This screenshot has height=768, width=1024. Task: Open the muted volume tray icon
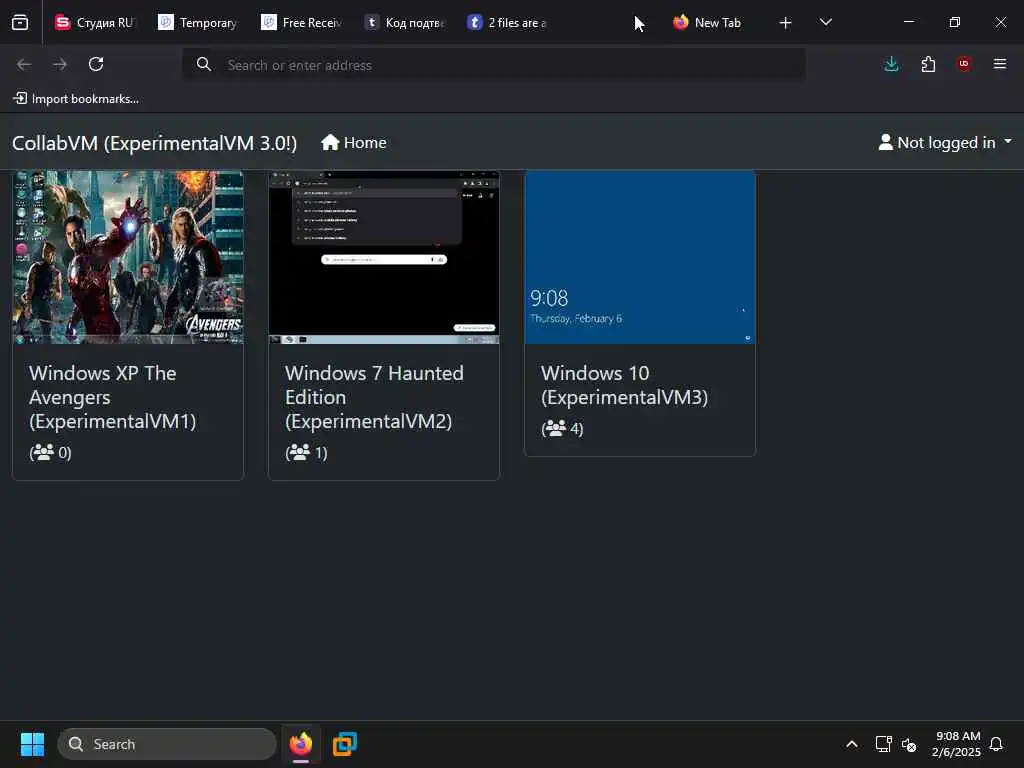pyautogui.click(x=909, y=744)
